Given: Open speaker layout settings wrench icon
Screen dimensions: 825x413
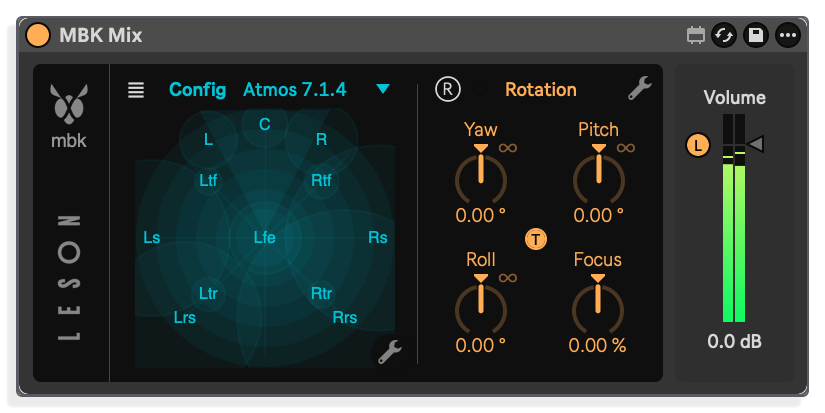Looking at the screenshot, I should point(389,351).
